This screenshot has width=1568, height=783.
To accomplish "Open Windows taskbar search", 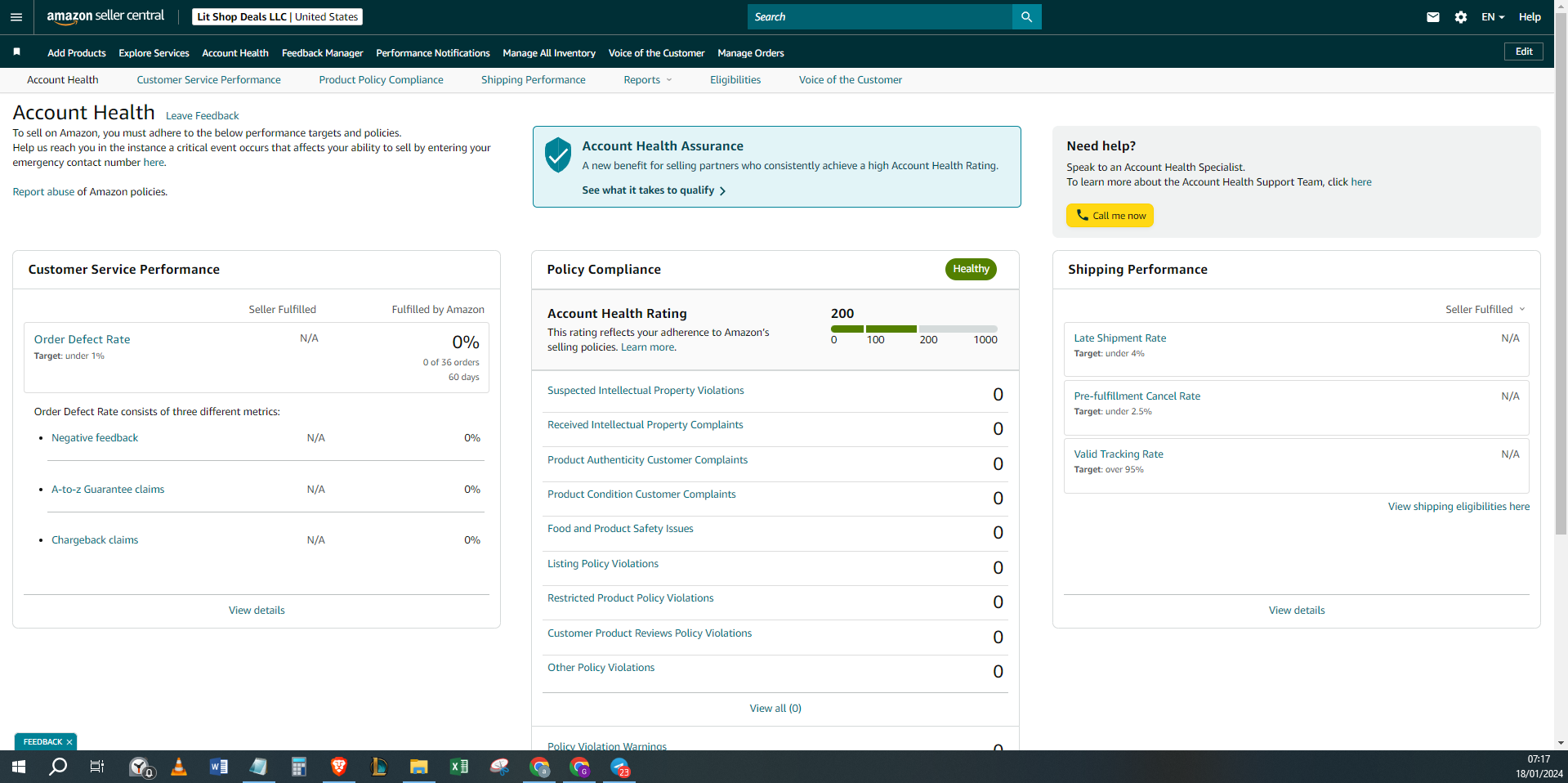I will 58,767.
